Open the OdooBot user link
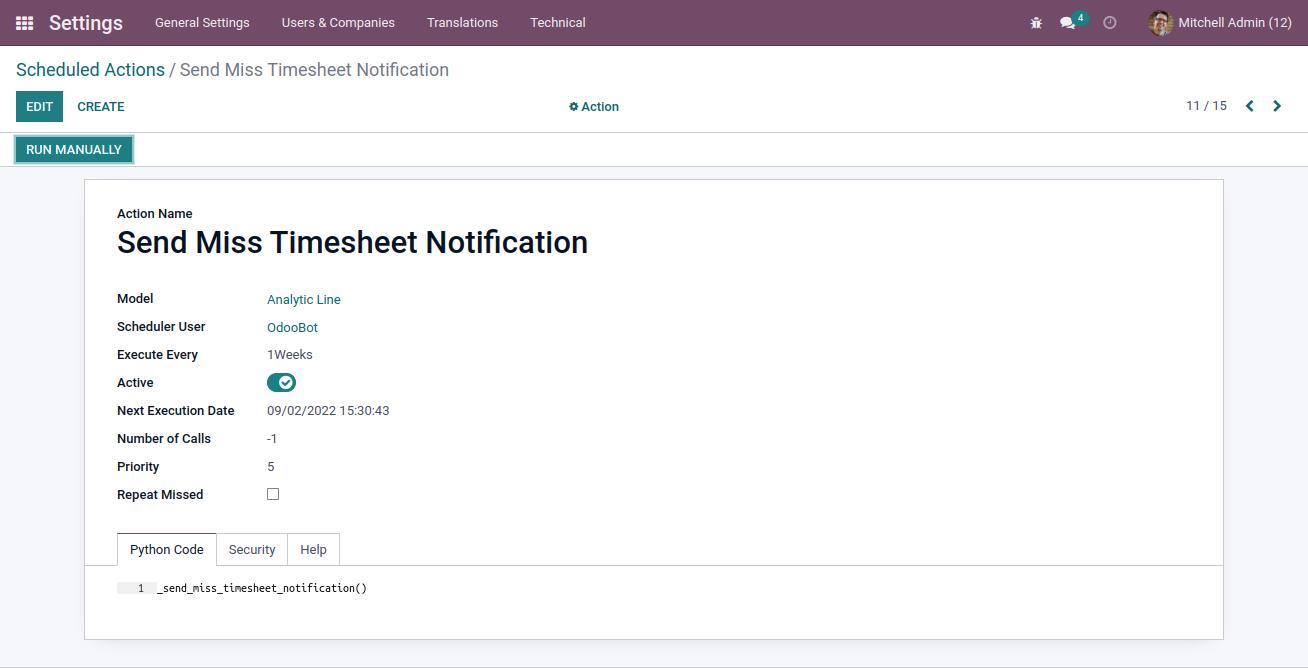 coord(292,328)
